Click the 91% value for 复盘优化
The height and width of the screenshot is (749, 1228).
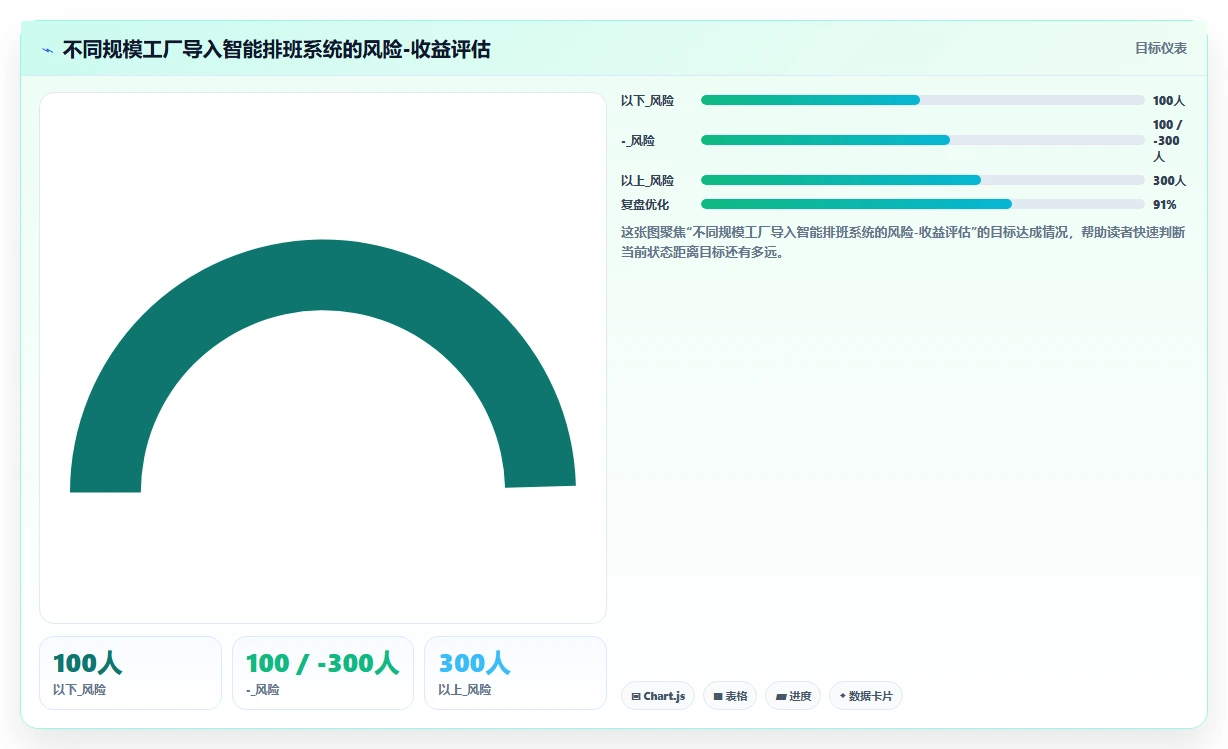pos(1164,204)
